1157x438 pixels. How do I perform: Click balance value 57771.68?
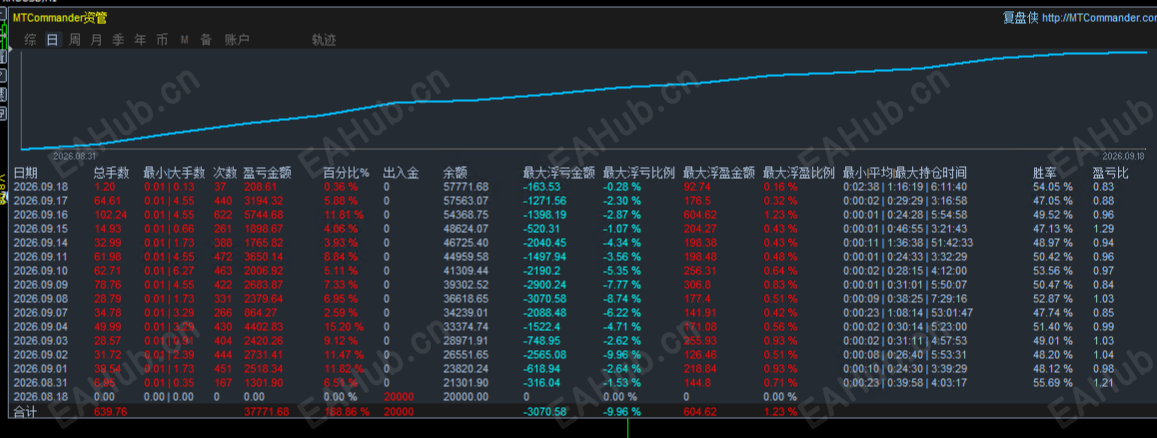coord(466,187)
